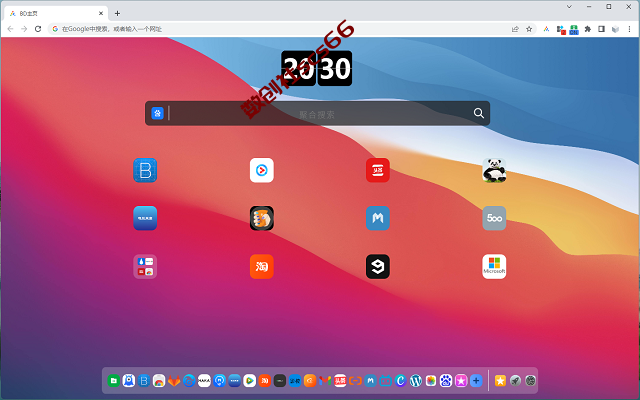Viewport: 640px width, 400px height.
Task: Toggle the browser side panel
Action: click(601, 29)
